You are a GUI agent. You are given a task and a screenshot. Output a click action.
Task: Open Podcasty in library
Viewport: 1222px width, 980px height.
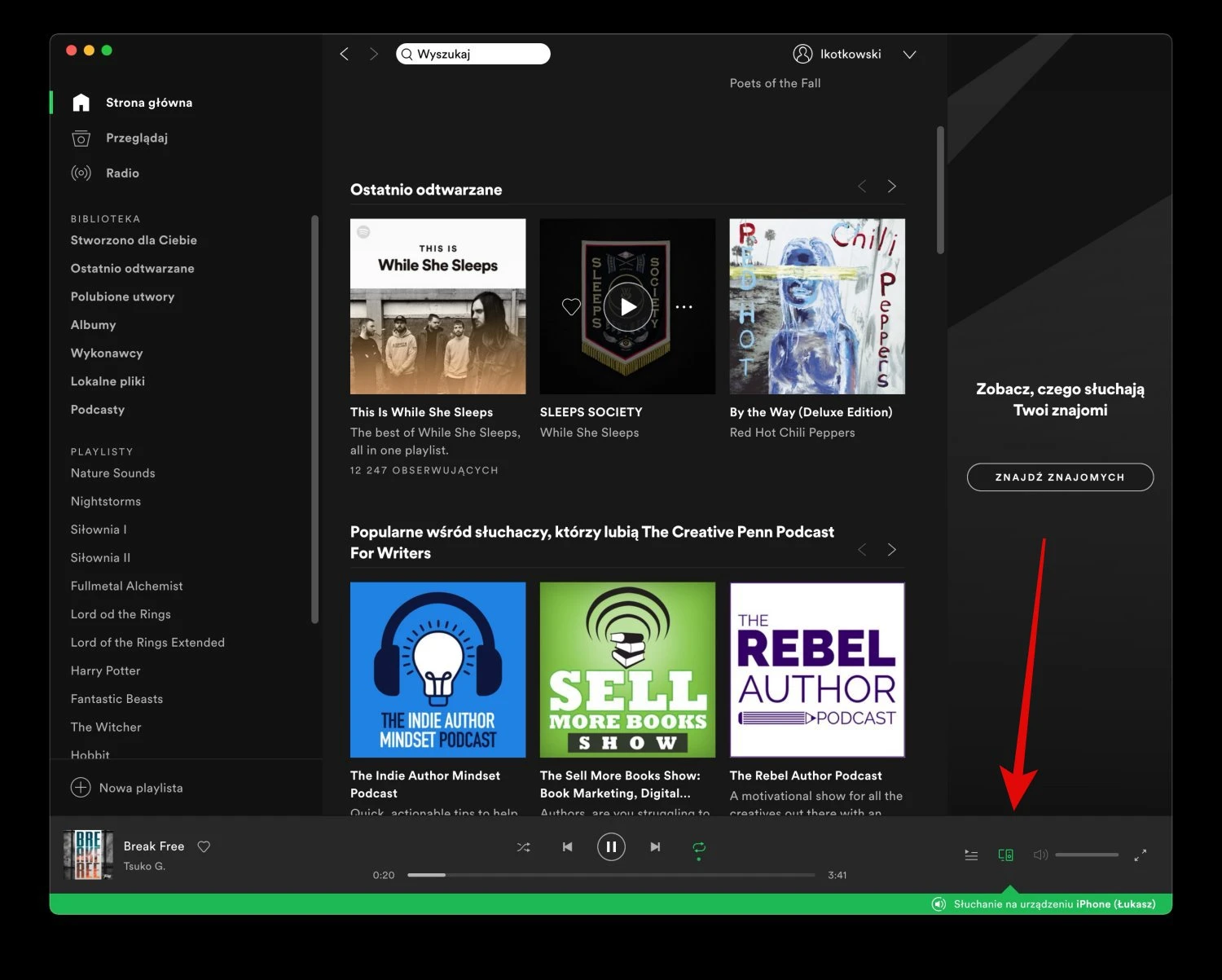point(98,410)
